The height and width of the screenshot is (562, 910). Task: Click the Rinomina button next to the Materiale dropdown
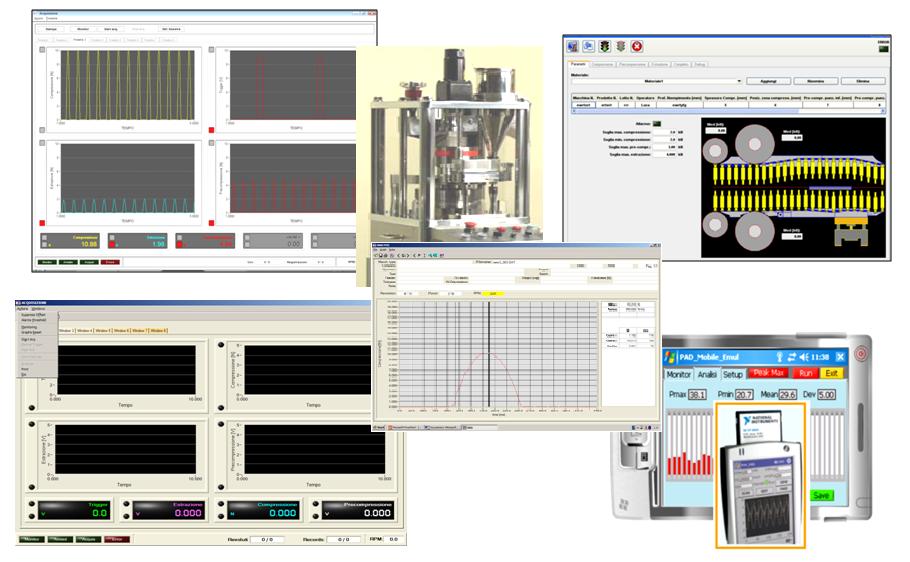pos(815,81)
